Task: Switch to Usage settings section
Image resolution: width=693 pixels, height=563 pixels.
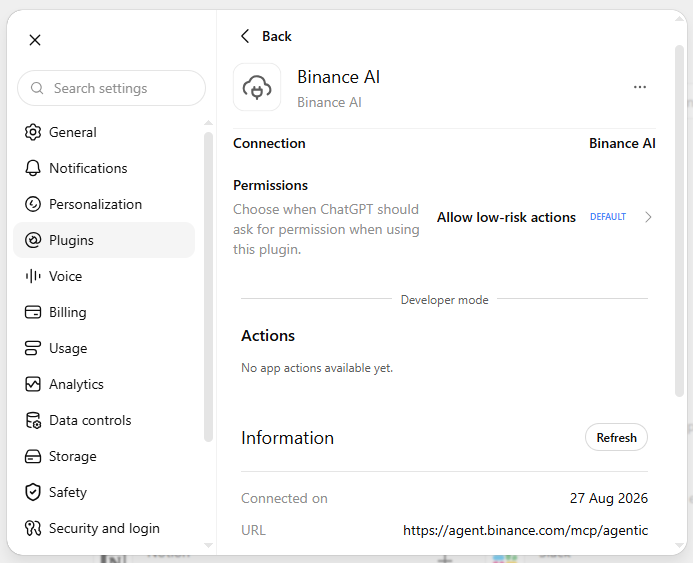Action: click(x=104, y=348)
